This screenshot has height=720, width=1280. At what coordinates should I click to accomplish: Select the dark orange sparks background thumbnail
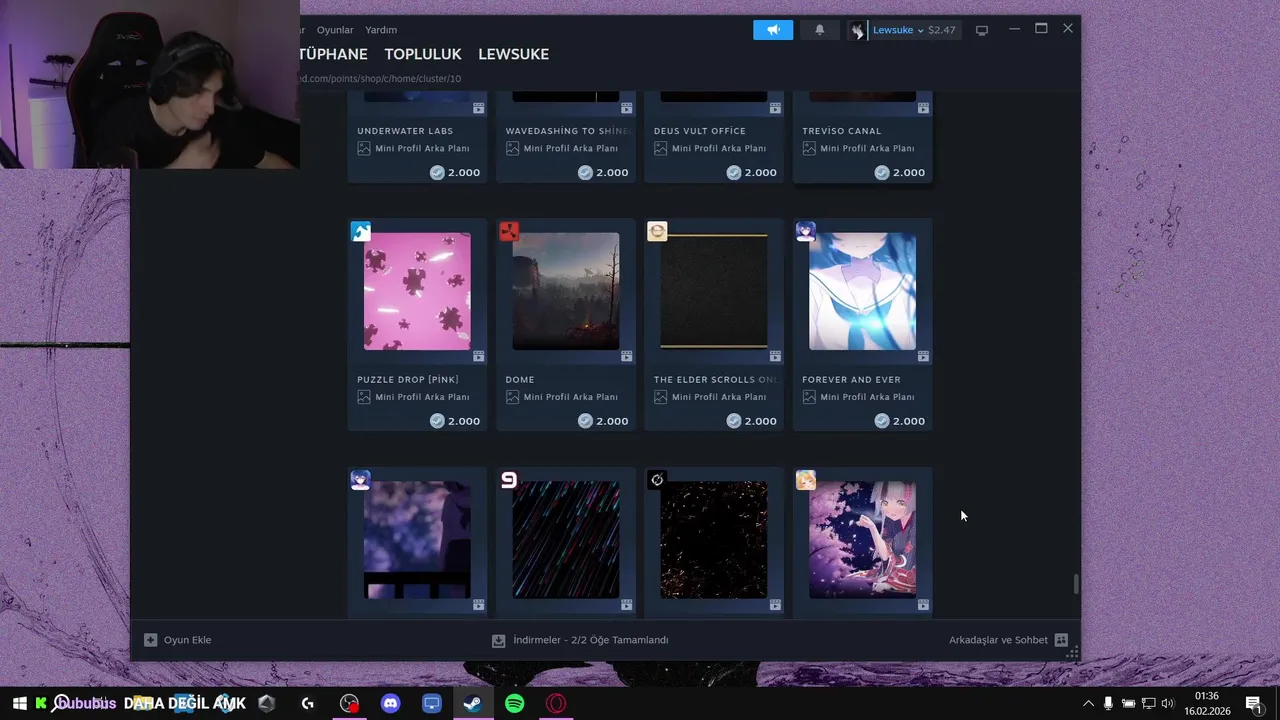[x=714, y=540]
